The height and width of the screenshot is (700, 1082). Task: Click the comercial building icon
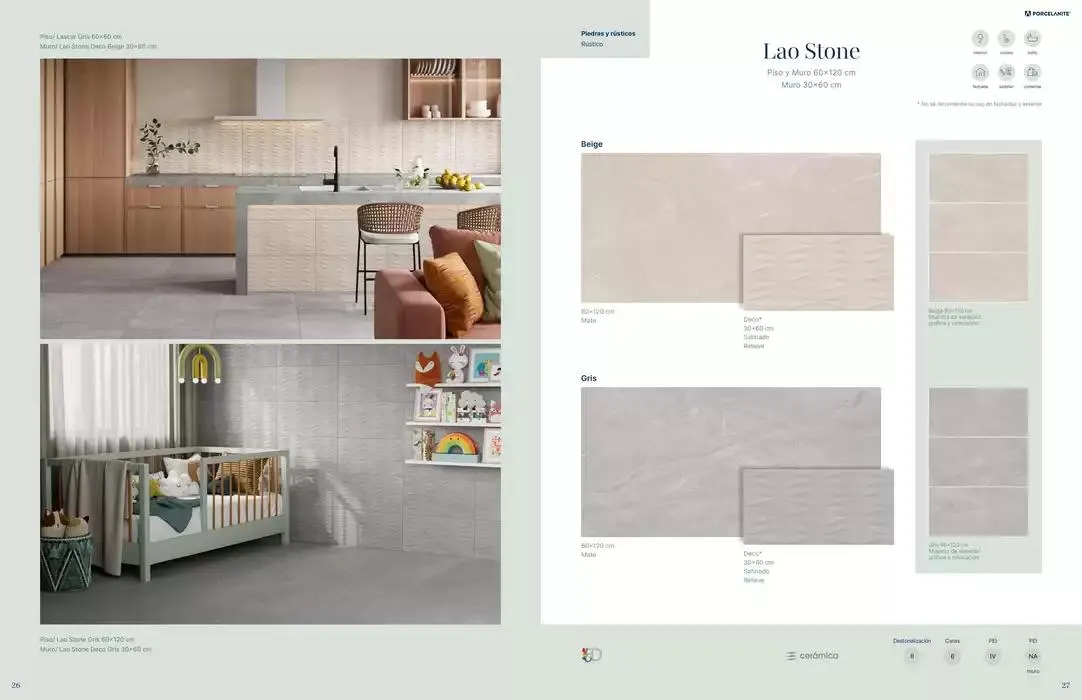1032,73
